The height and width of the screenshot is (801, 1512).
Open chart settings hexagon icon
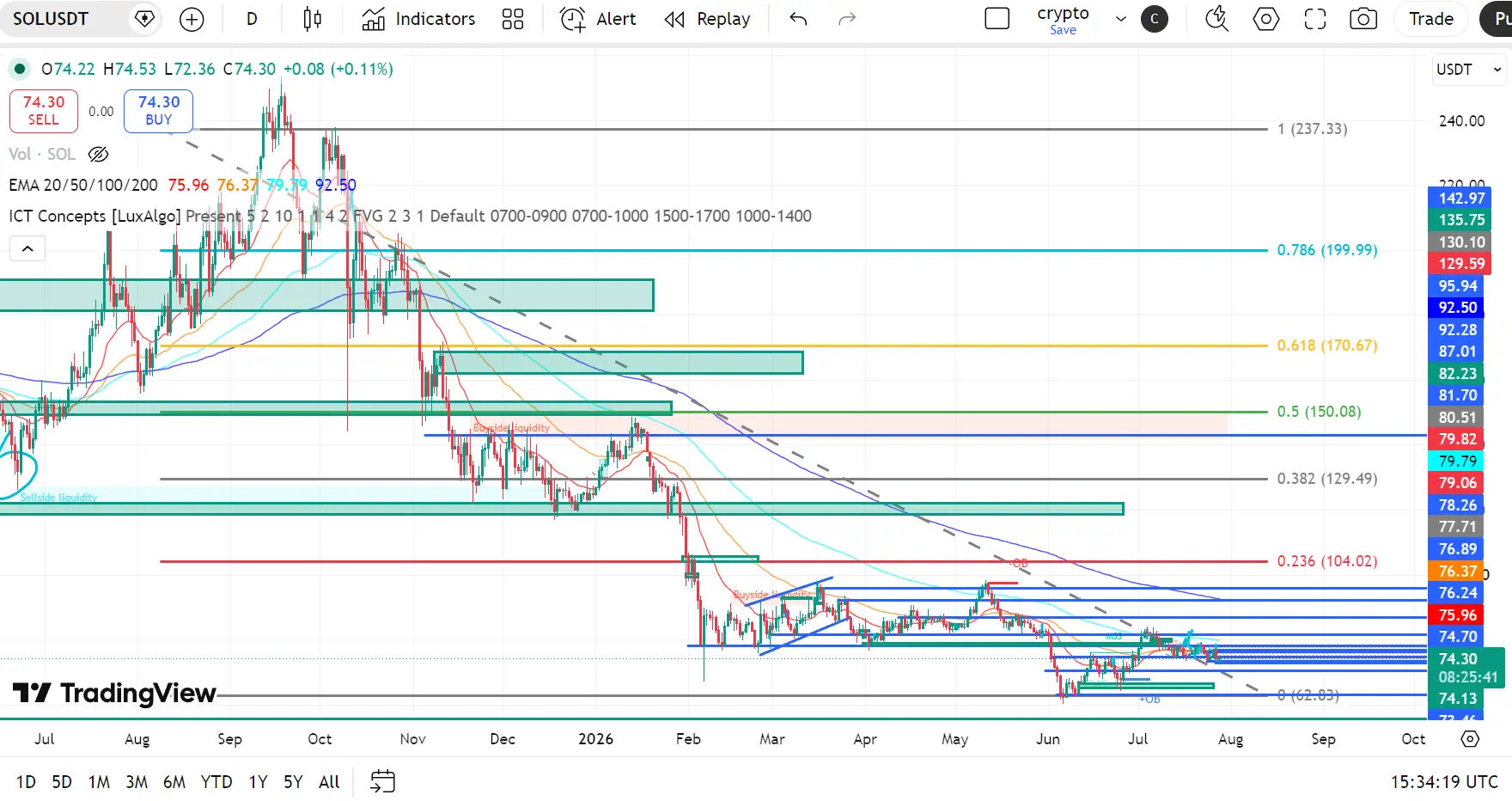click(1265, 19)
